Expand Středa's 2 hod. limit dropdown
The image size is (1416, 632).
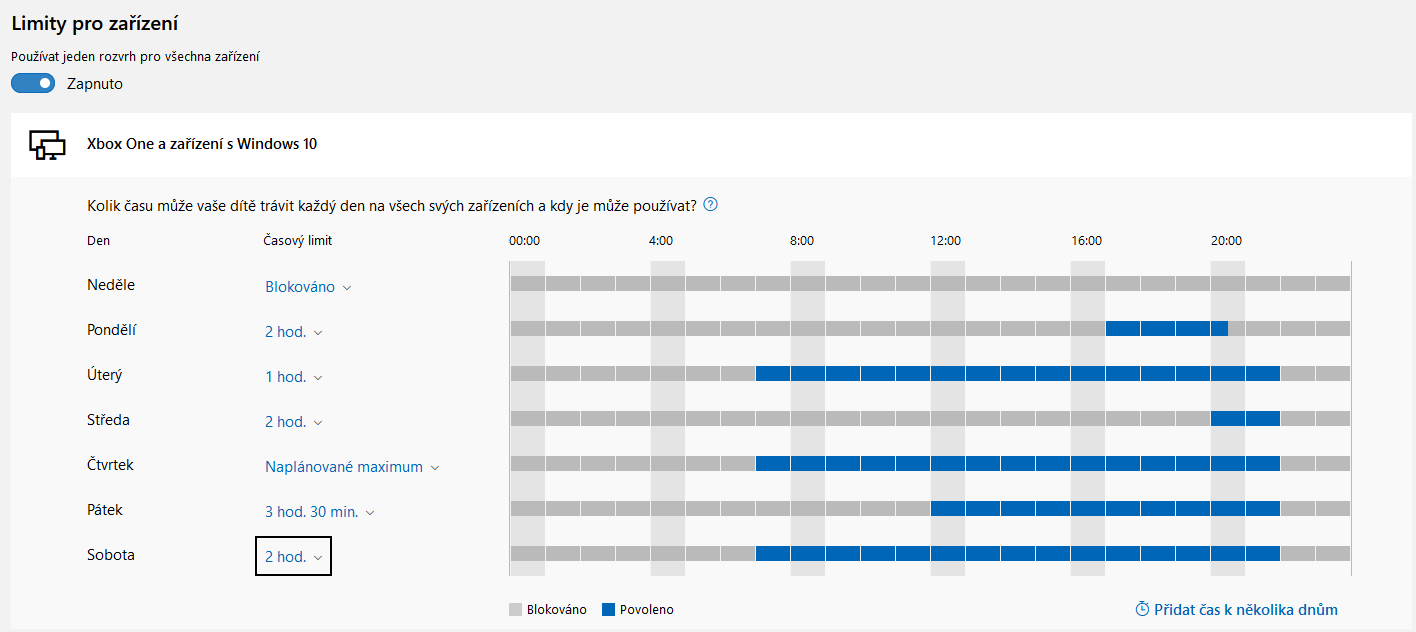(x=293, y=422)
